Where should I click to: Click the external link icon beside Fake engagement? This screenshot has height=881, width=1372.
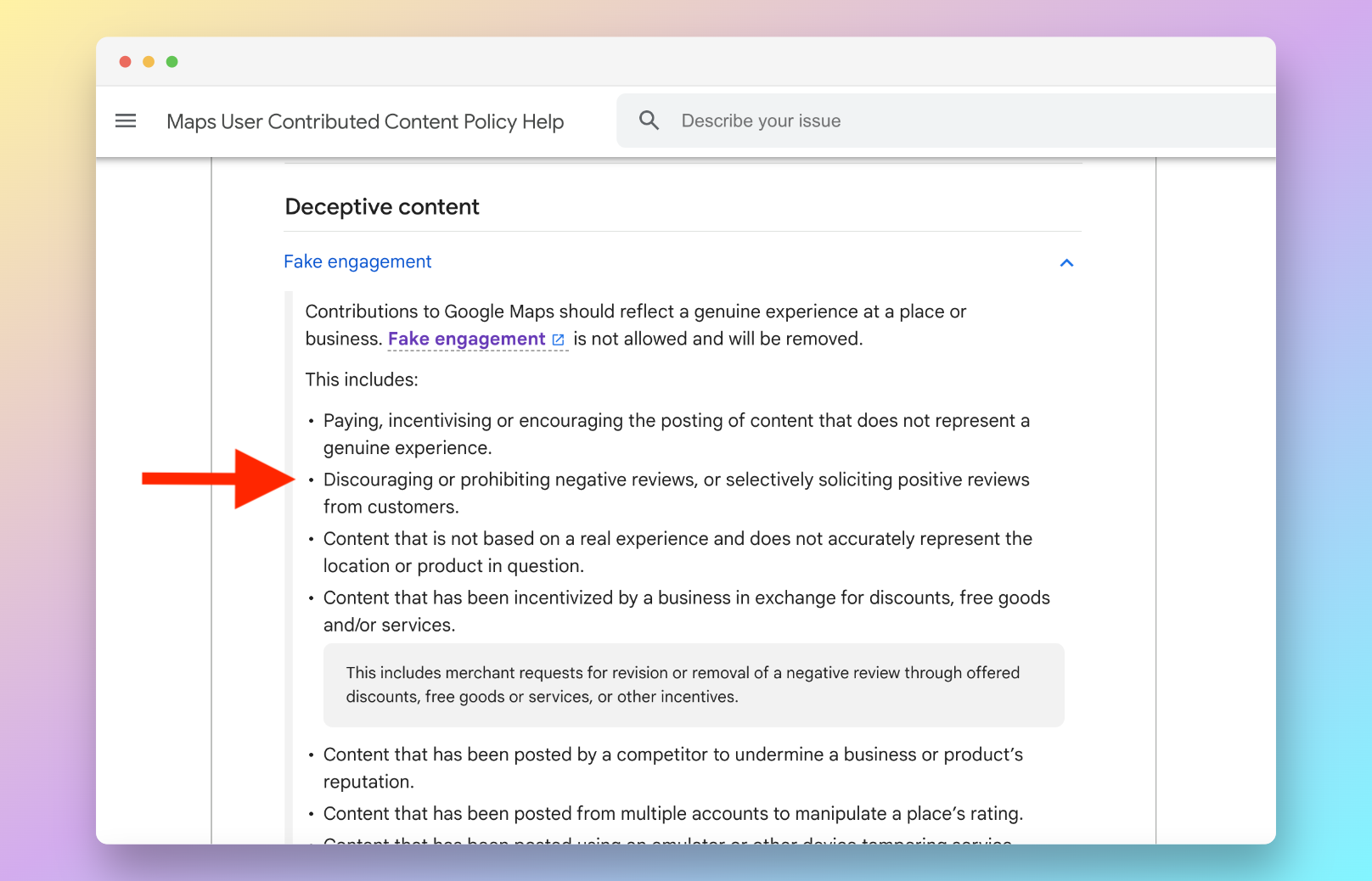coord(559,339)
